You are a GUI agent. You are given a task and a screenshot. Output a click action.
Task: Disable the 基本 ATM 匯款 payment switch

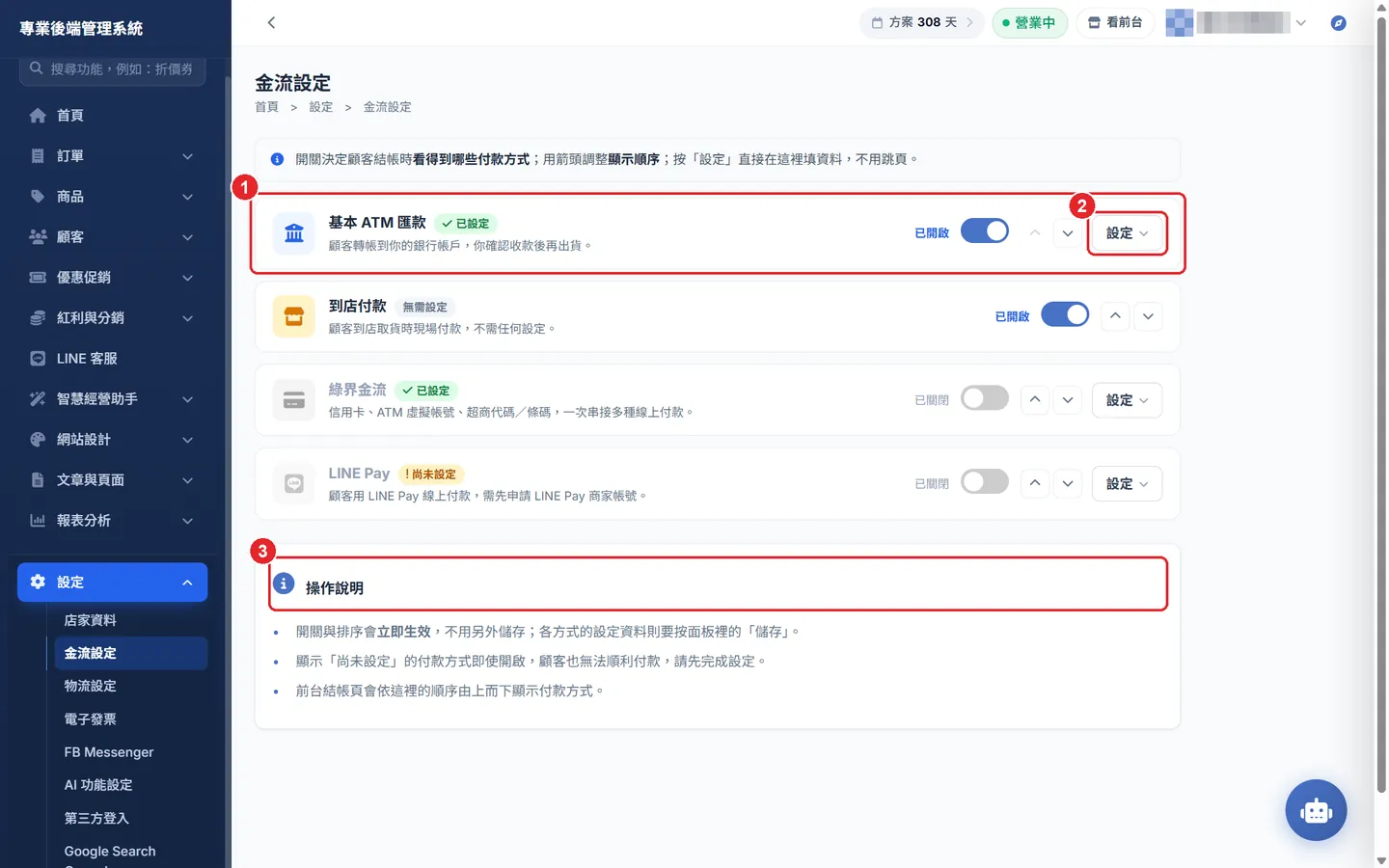(985, 231)
